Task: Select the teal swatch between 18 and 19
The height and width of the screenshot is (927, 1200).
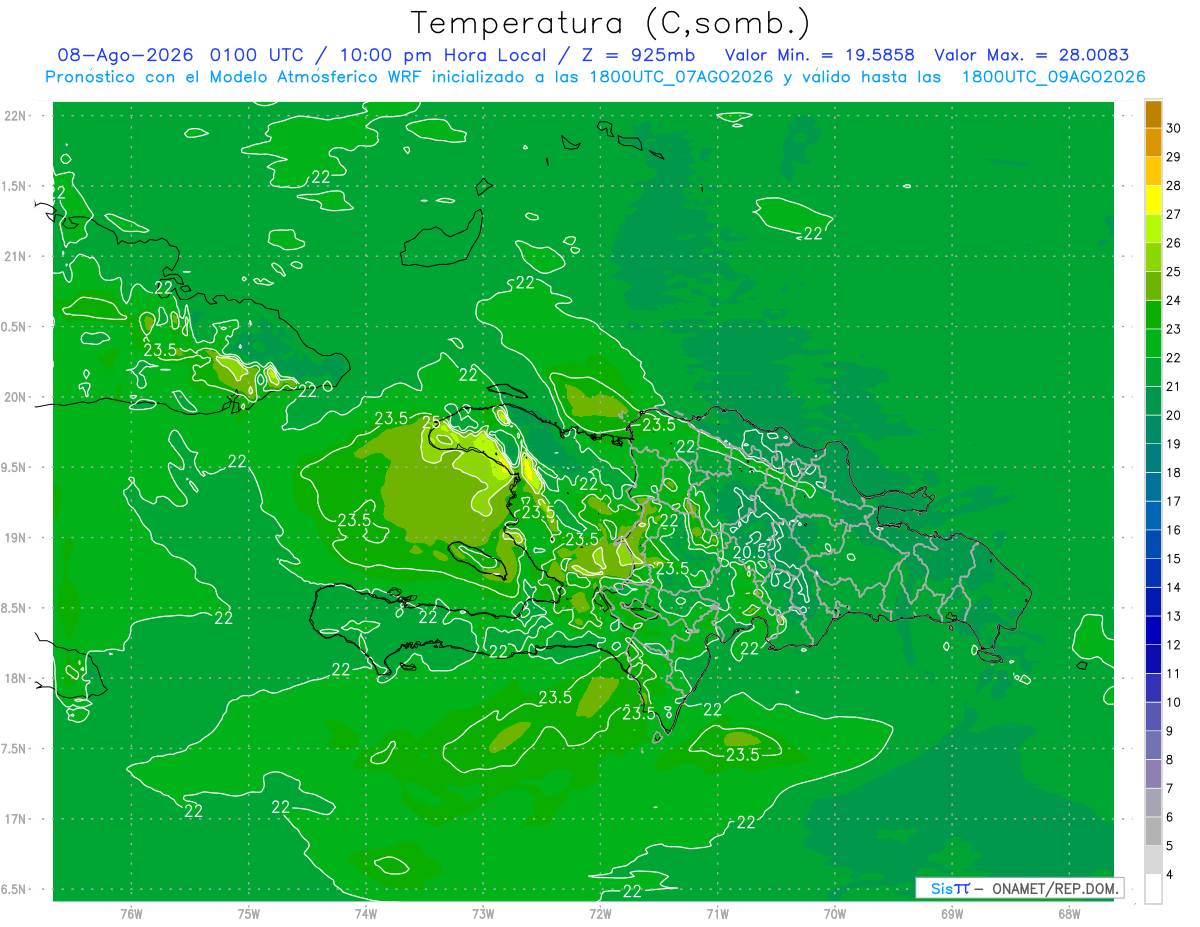Action: [x=1153, y=458]
